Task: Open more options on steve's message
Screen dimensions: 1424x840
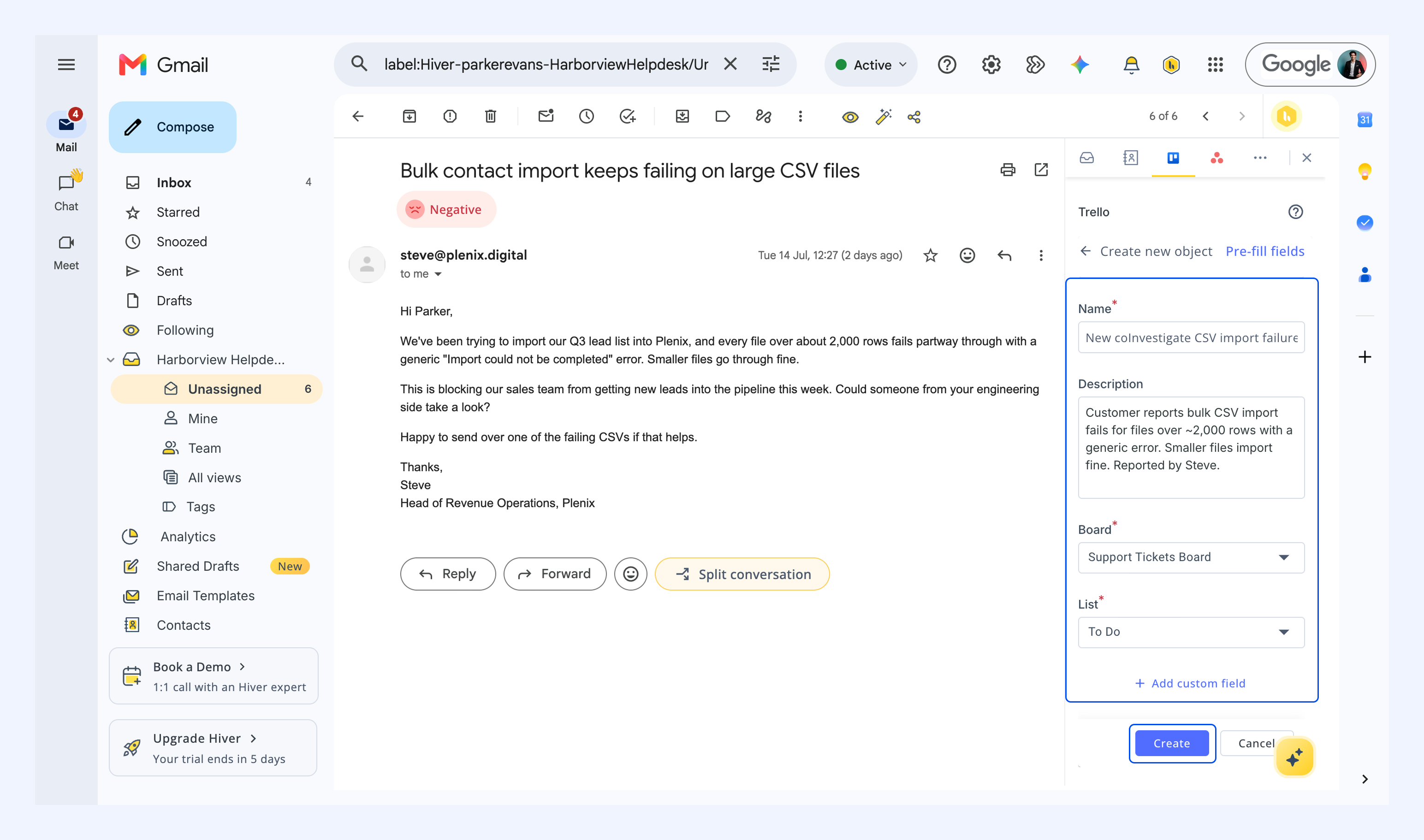Action: tap(1041, 256)
